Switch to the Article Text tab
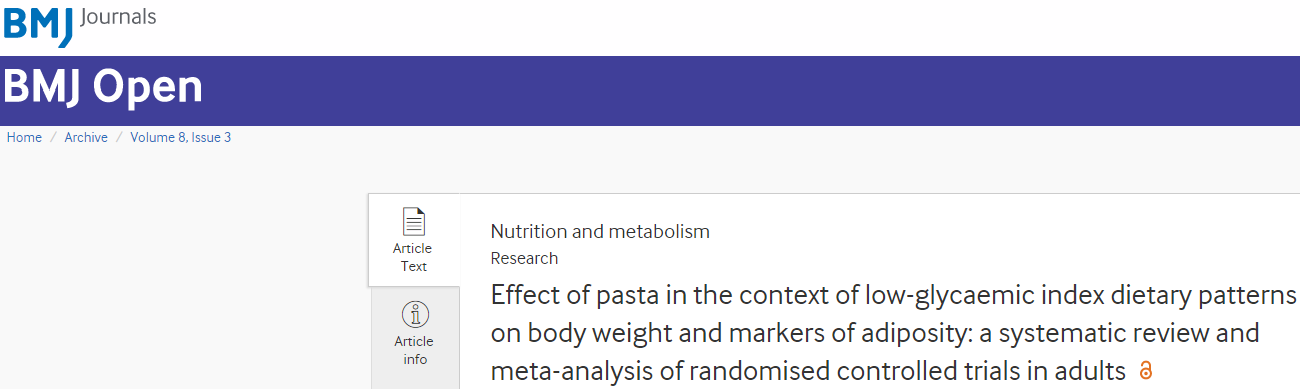The image size is (1300, 389). coord(414,240)
